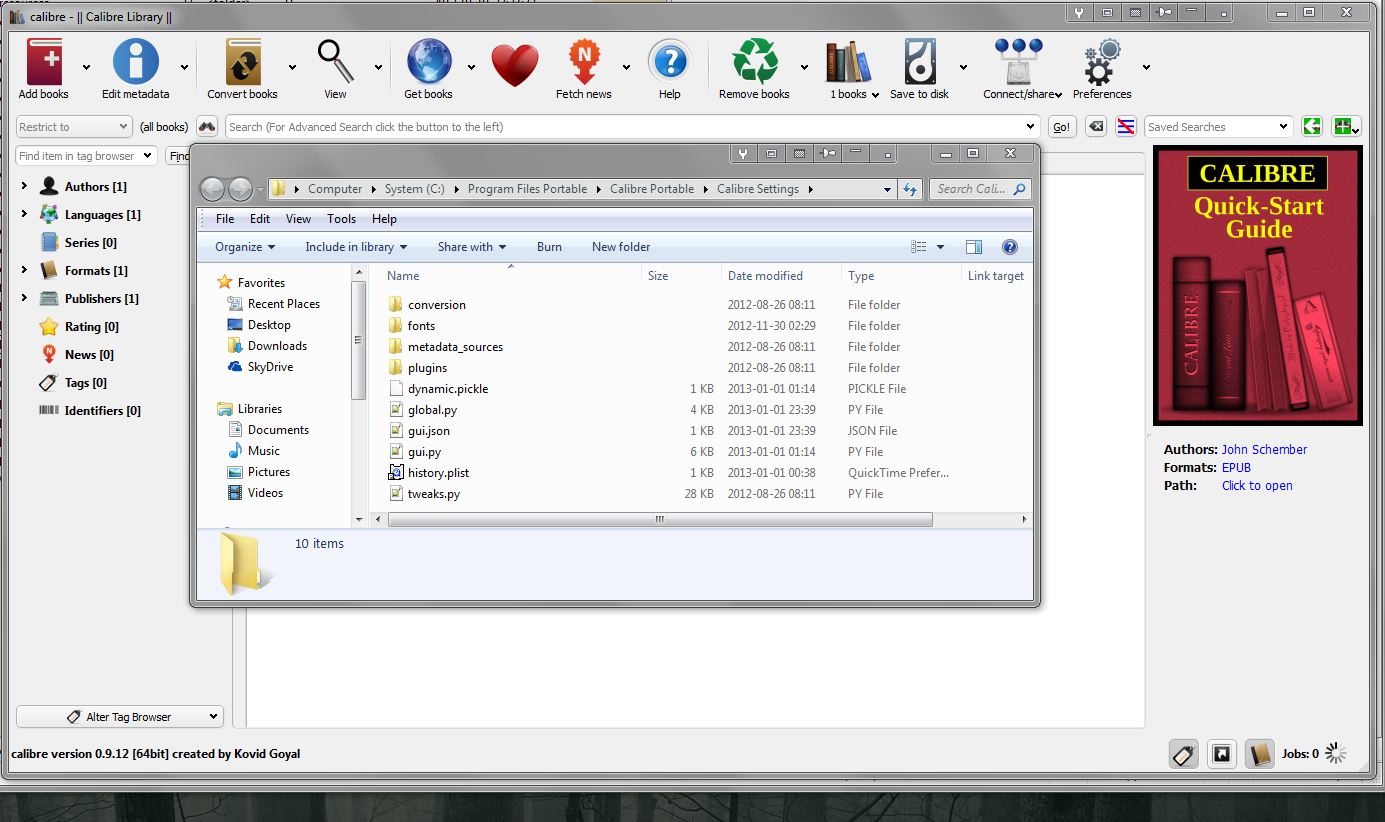This screenshot has width=1385, height=822.
Task: Open the Fetch news dropdown arrow
Action: click(626, 68)
